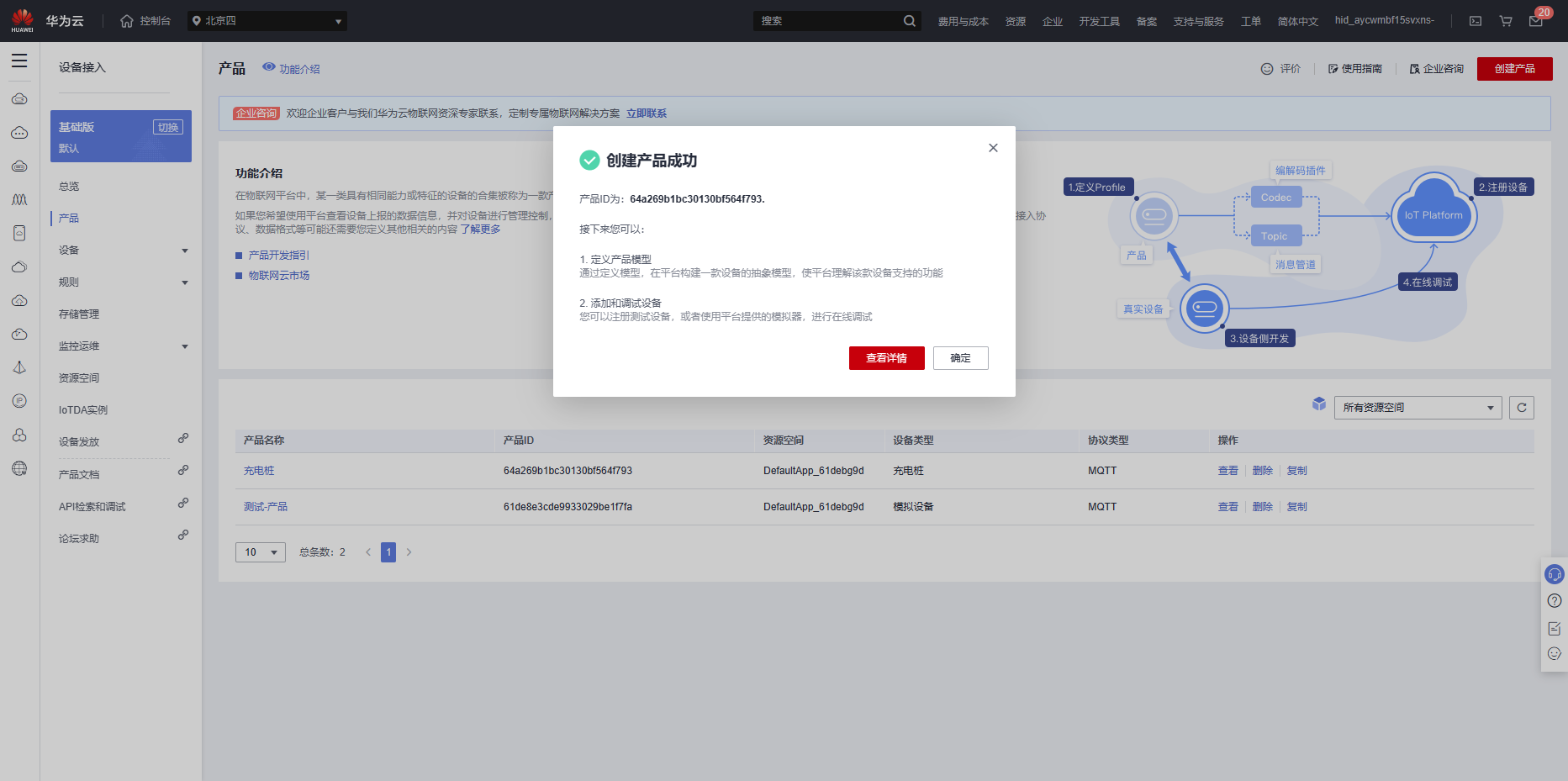Open the 所有资源空间 dropdown
The image size is (1568, 781).
(1418, 408)
